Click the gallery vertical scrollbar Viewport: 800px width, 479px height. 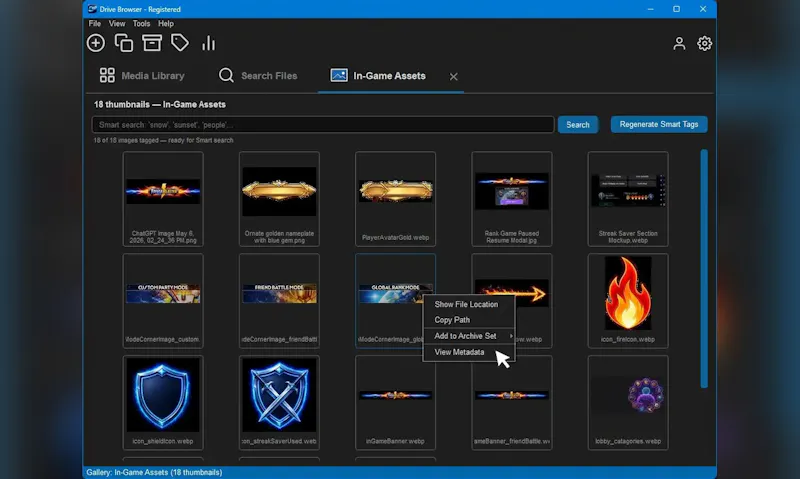(704, 268)
